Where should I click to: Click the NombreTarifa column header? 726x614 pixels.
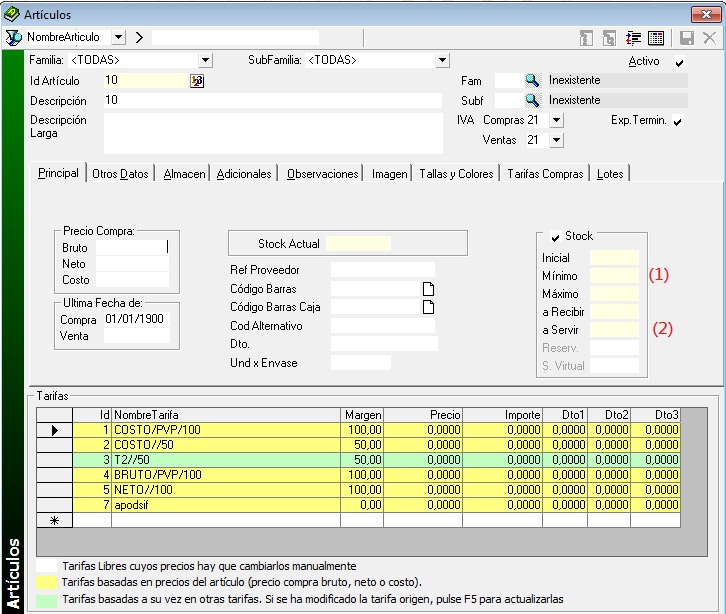coord(226,415)
